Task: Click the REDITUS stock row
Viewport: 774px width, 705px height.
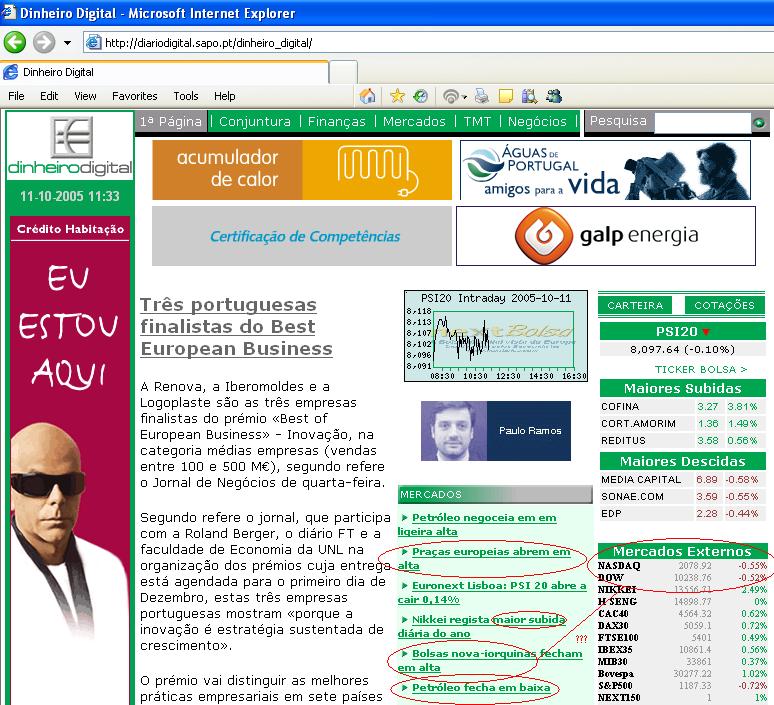Action: (682, 440)
